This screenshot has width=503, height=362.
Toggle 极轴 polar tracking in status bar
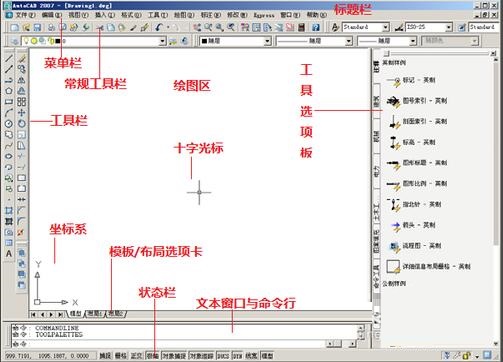point(153,356)
